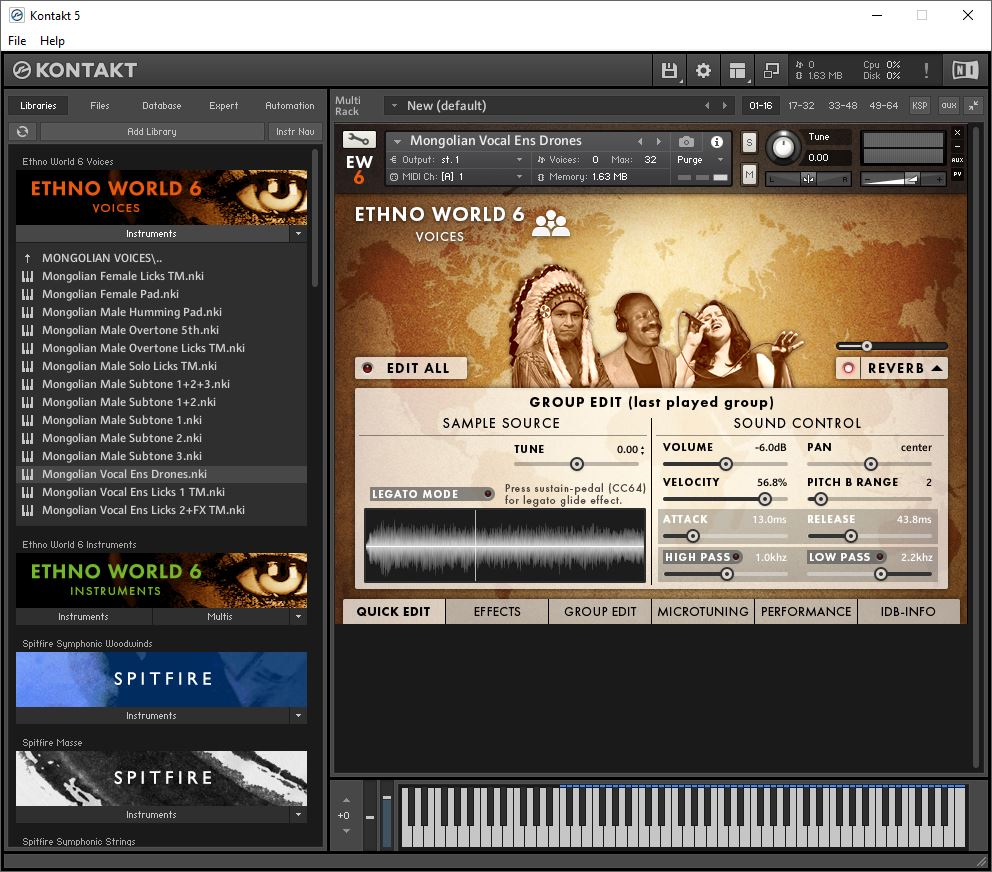Open the Help menu
The width and height of the screenshot is (992, 872).
[x=52, y=40]
